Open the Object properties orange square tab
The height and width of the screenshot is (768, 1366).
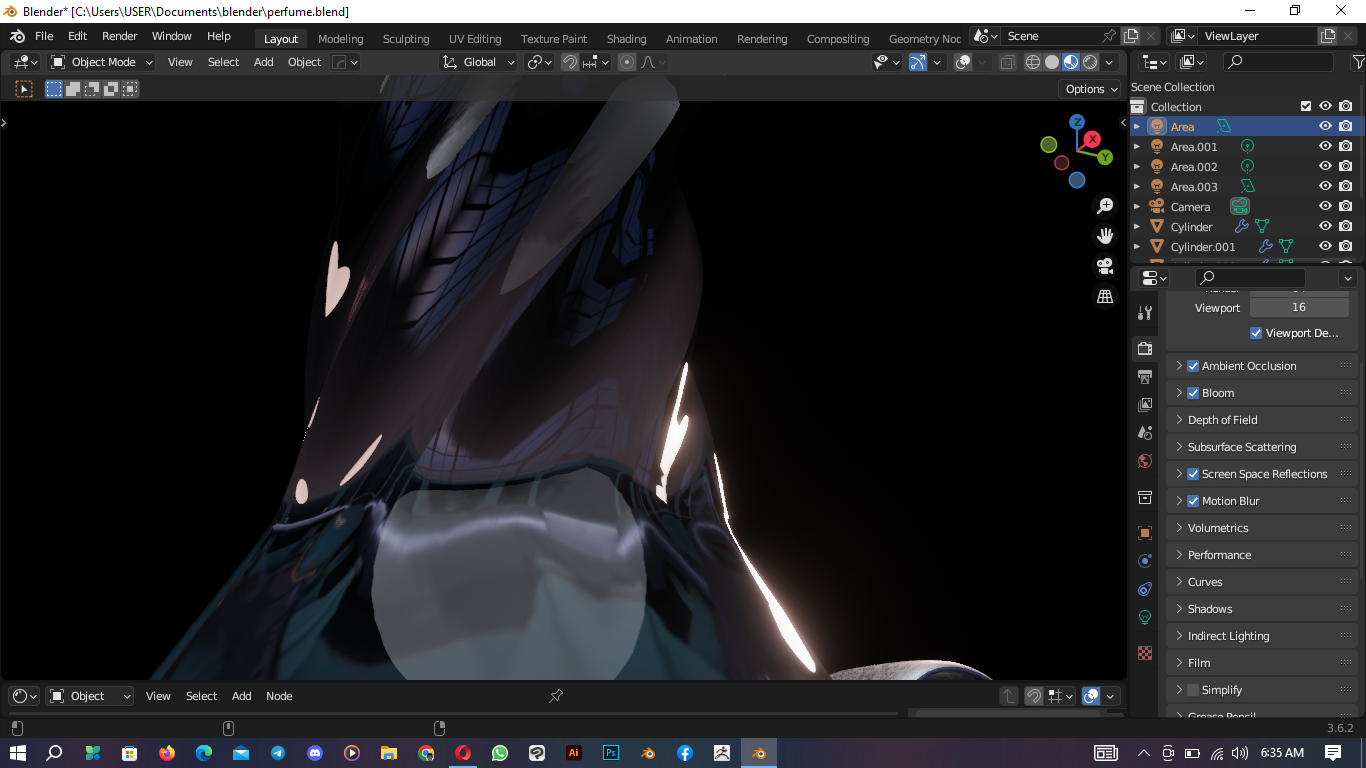(1145, 533)
